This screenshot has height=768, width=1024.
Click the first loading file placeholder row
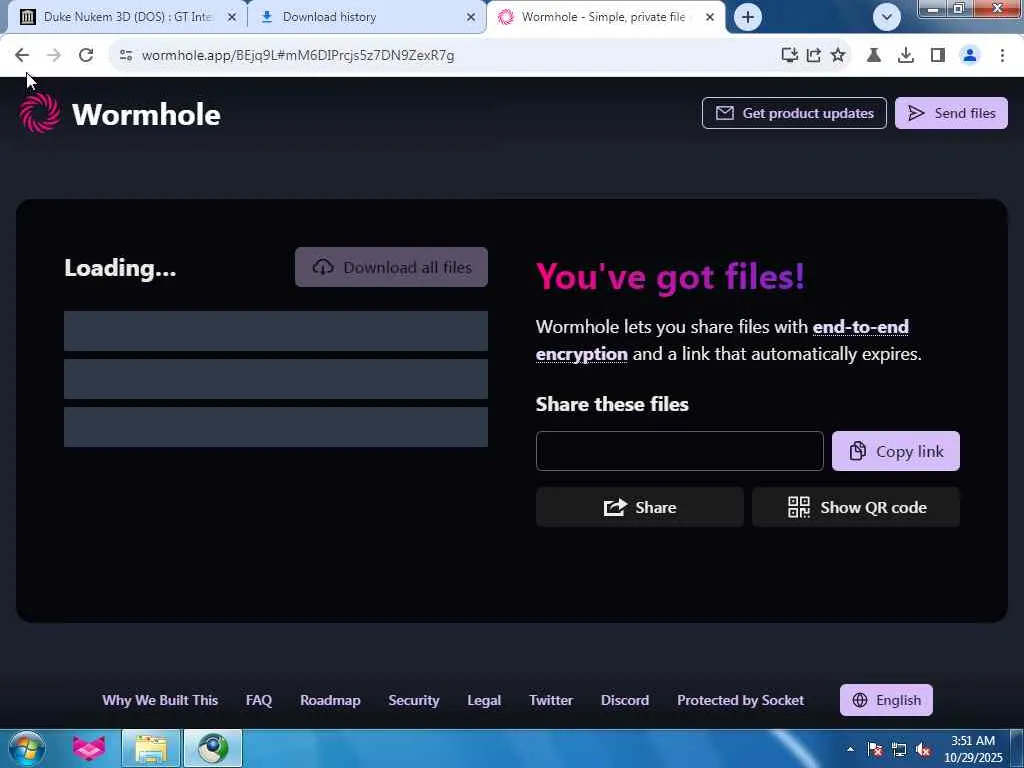[x=276, y=330]
